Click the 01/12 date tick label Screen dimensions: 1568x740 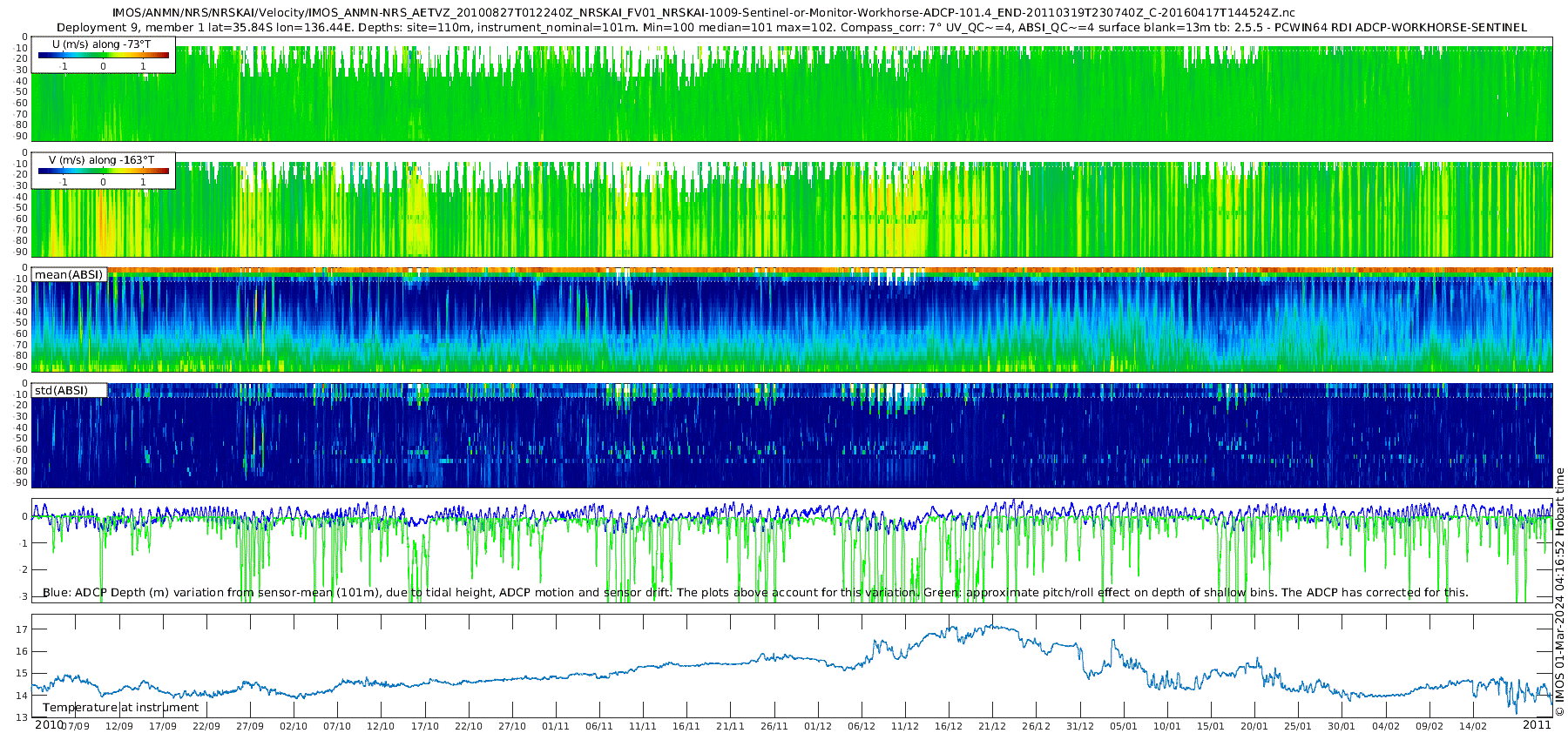pyautogui.click(x=818, y=726)
